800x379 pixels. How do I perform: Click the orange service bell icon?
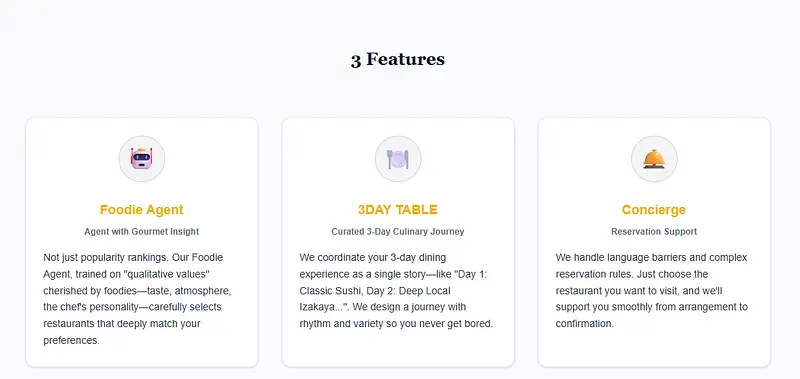654,159
